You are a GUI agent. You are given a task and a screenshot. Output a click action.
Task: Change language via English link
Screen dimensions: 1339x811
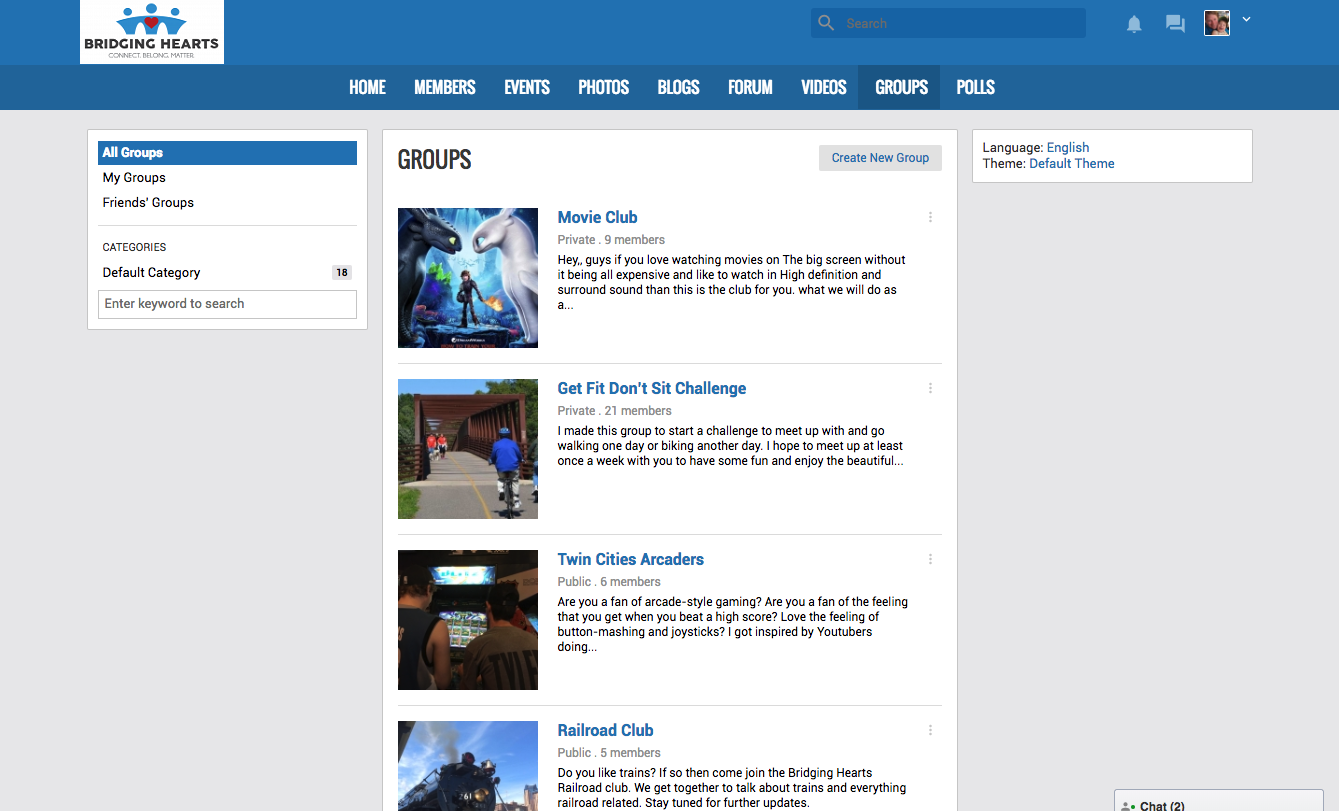point(1068,147)
